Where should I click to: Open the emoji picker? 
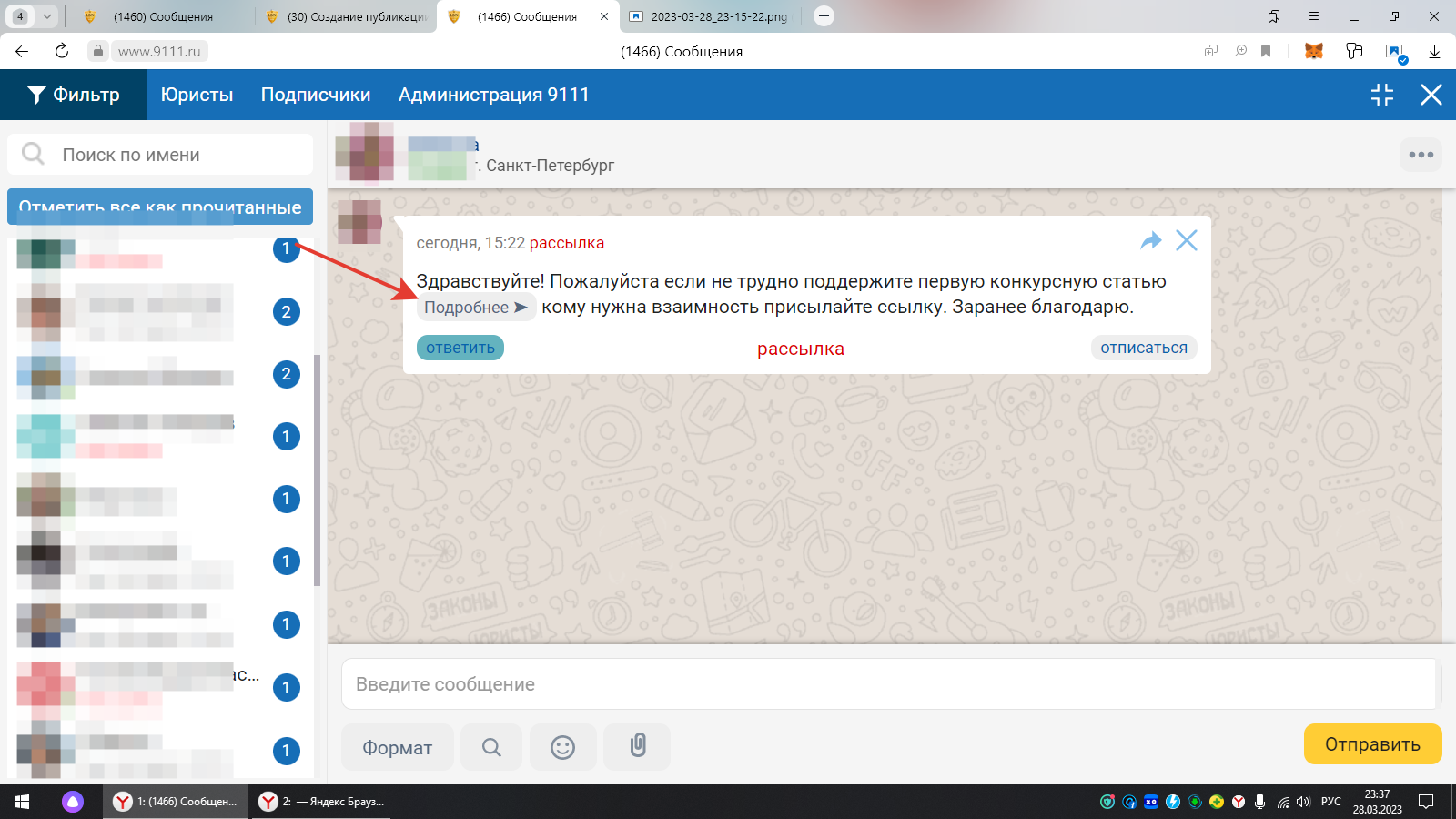[563, 746]
